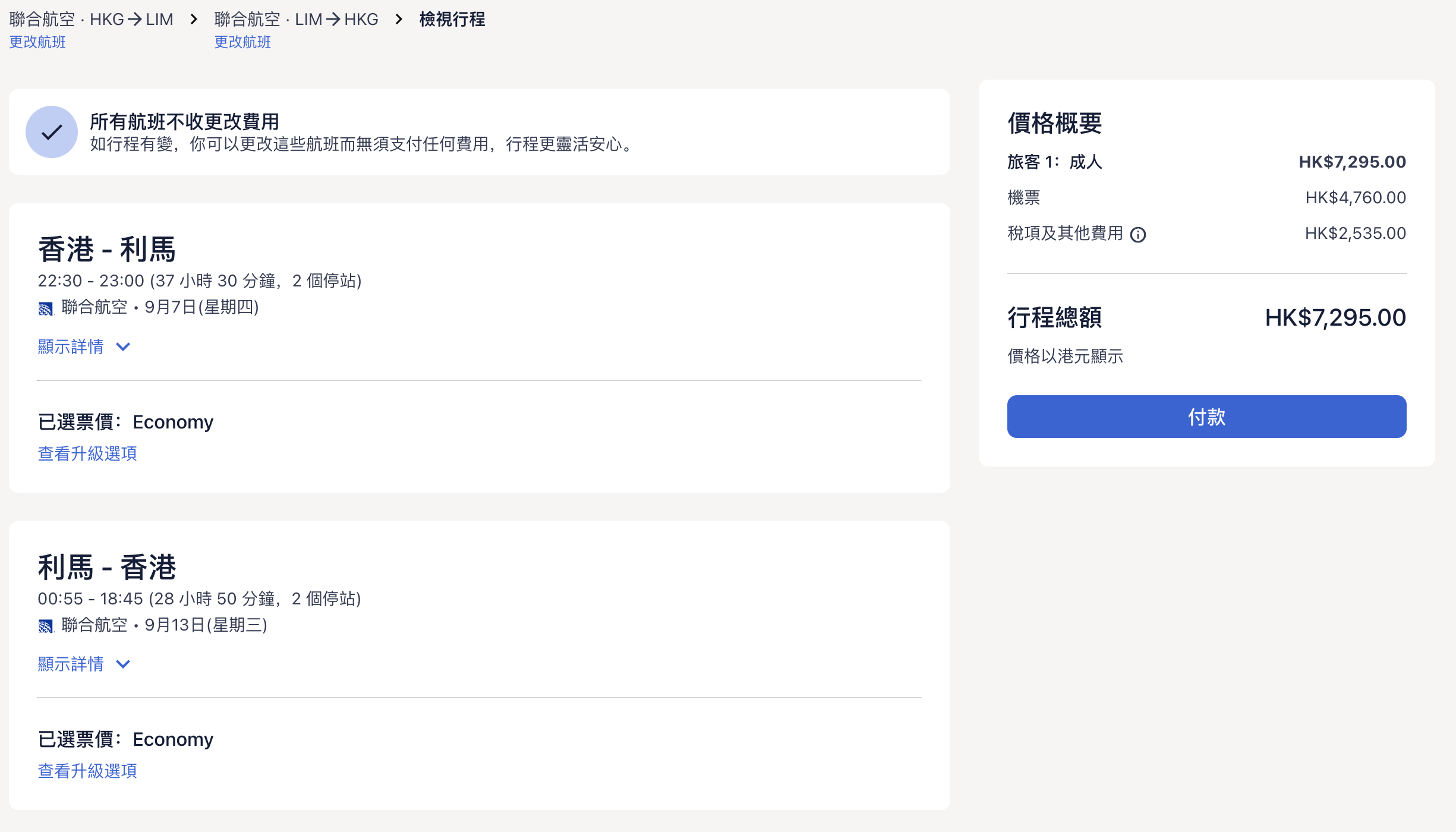The width and height of the screenshot is (1456, 832).
Task: Expand 顯示詳情 for the 香港 - 利馬 flight
Action: 71,346
